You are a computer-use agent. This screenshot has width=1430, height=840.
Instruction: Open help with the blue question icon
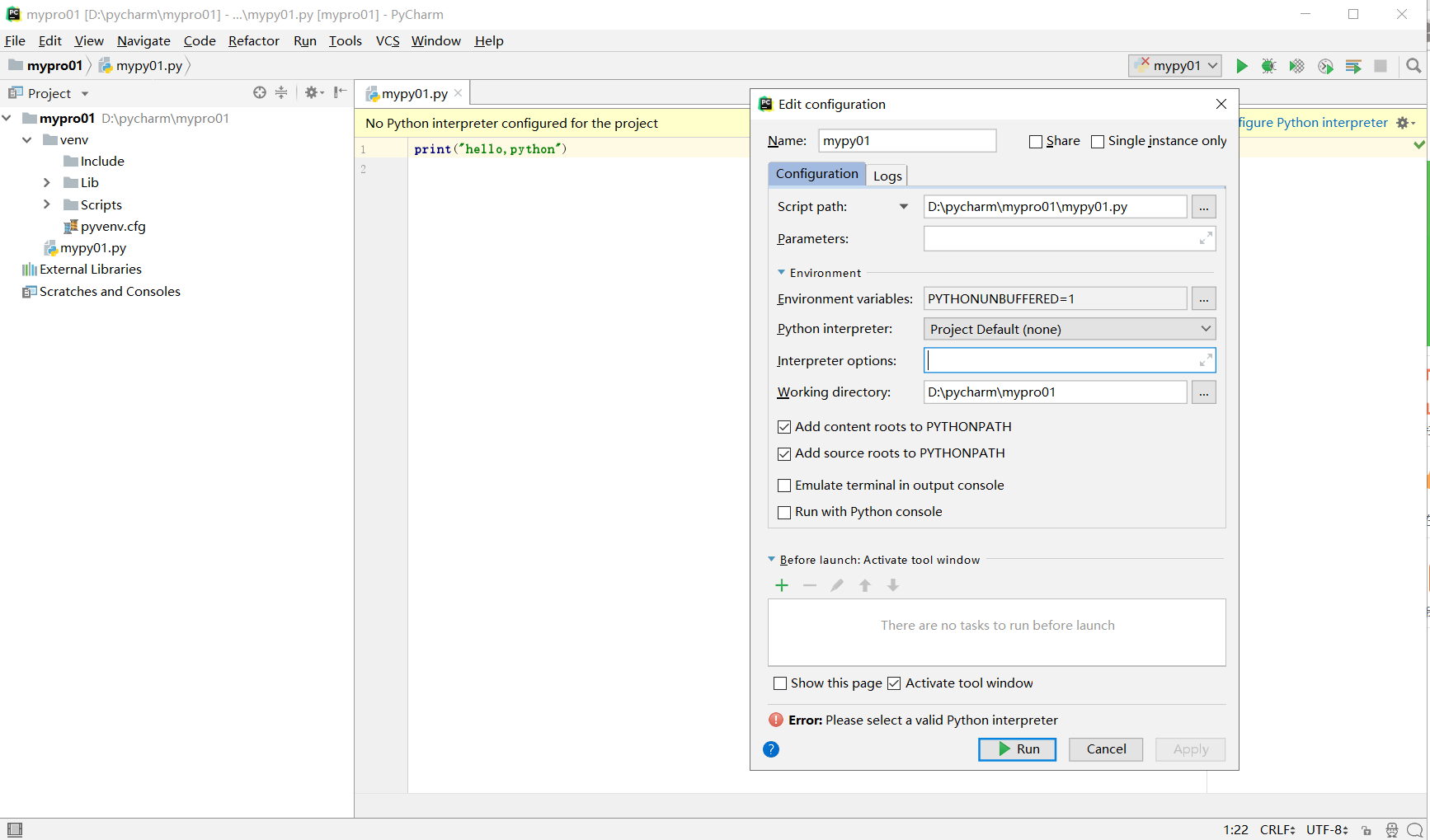771,749
